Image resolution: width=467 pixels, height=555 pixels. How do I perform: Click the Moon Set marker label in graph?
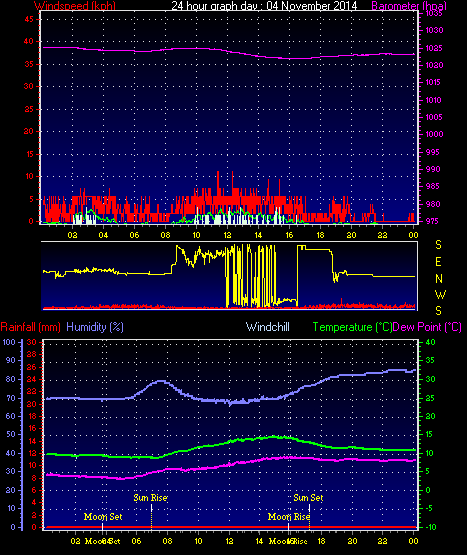coord(103,517)
